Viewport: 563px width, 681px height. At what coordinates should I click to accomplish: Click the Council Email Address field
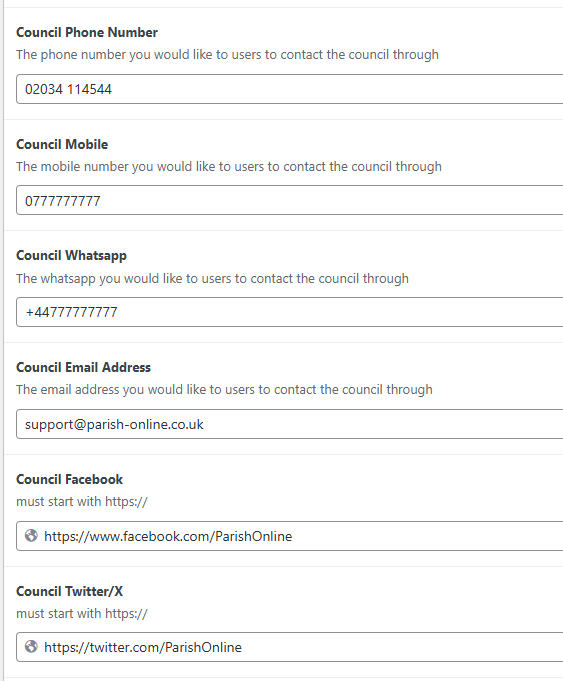290,424
